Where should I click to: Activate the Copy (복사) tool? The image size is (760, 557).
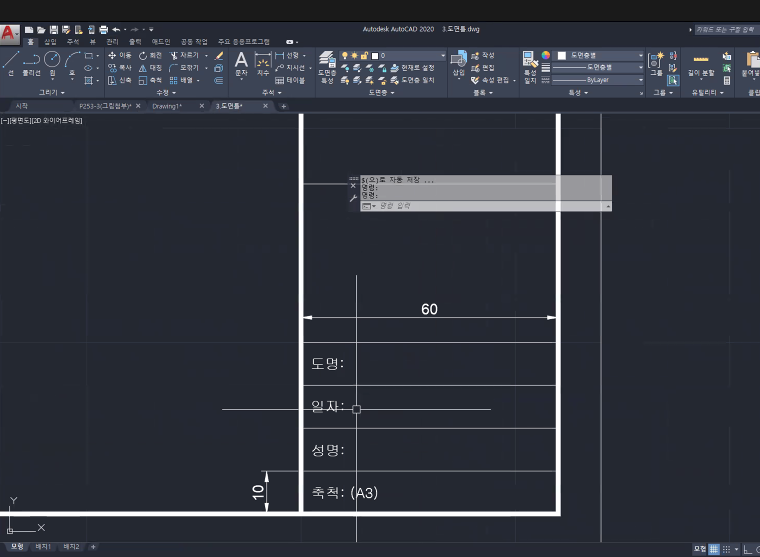pos(119,68)
